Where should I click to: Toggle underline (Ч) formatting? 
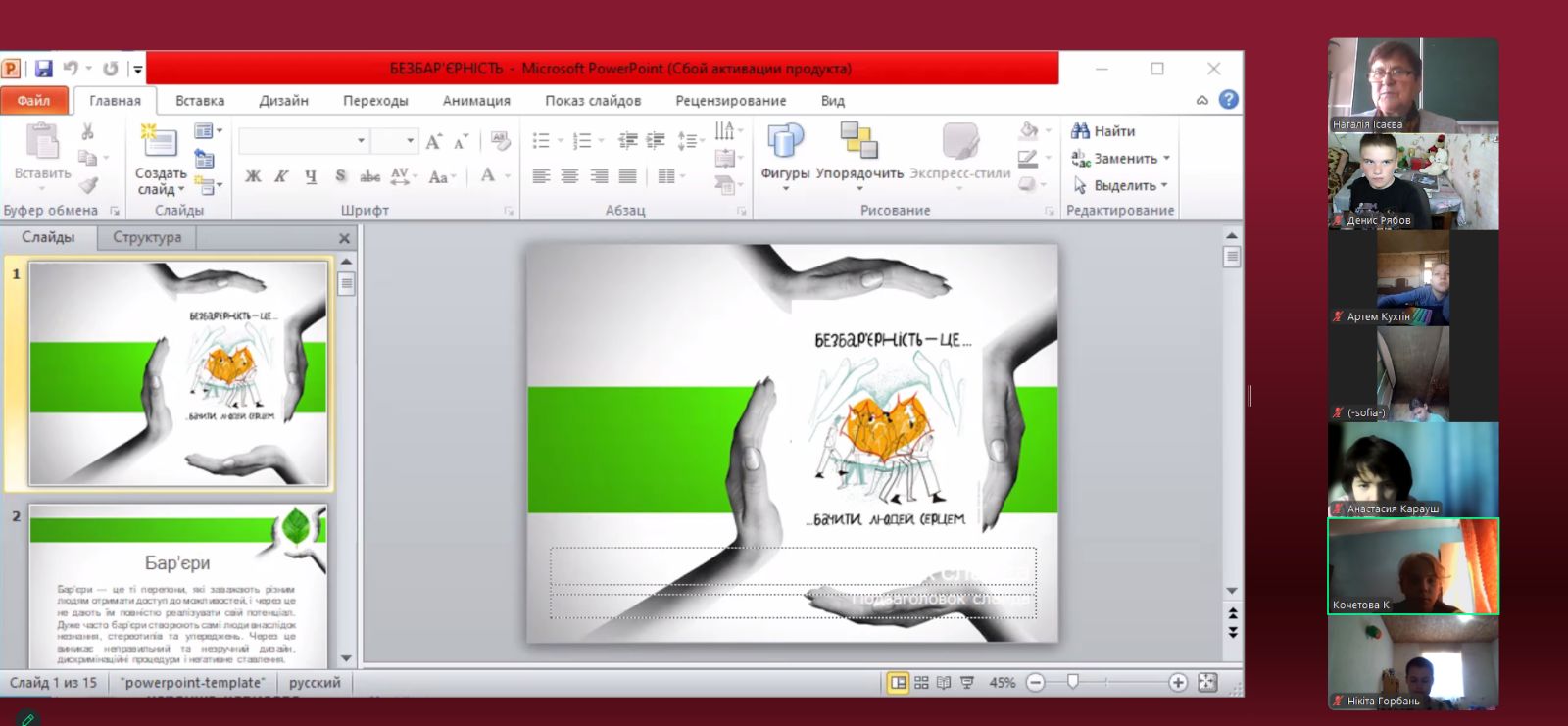[x=311, y=176]
